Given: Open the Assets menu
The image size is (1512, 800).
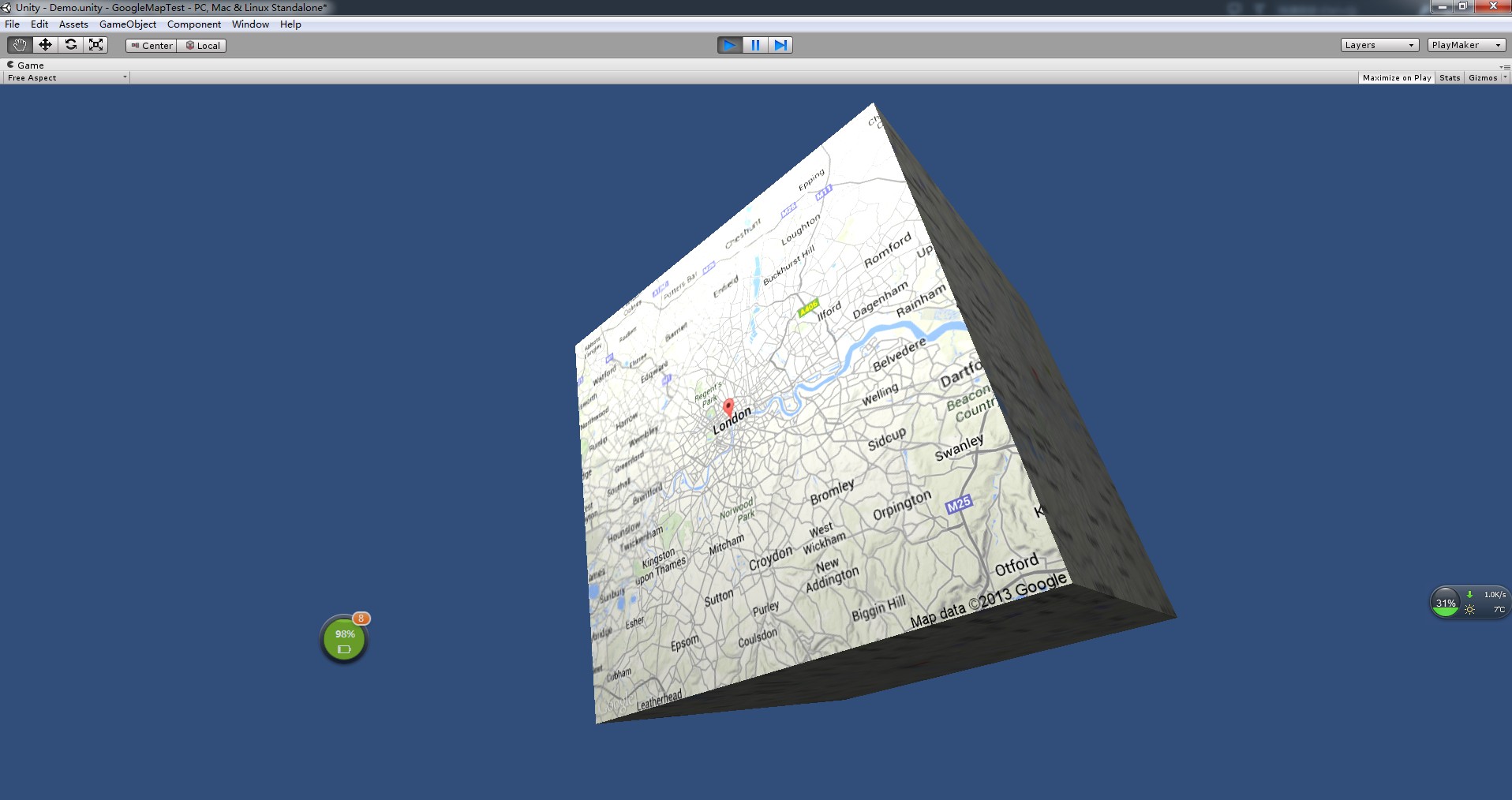Looking at the screenshot, I should [x=73, y=24].
